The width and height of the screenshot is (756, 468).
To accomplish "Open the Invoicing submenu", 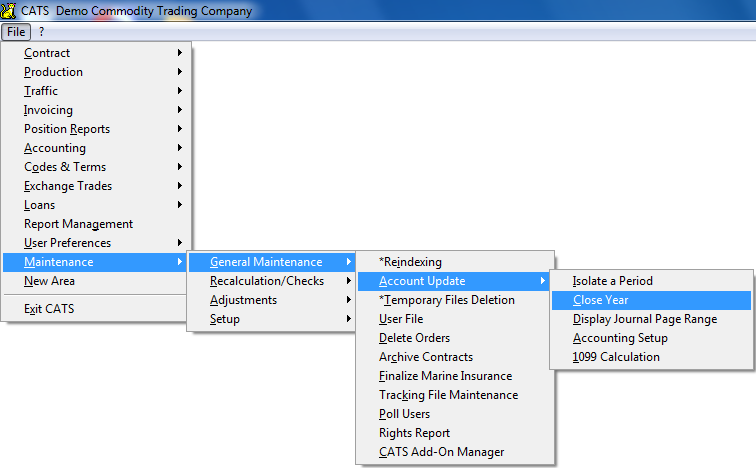I will click(94, 110).
